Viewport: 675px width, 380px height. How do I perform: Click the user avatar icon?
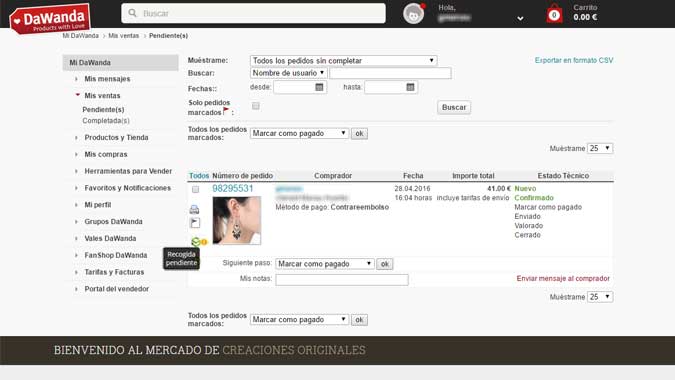click(x=413, y=14)
